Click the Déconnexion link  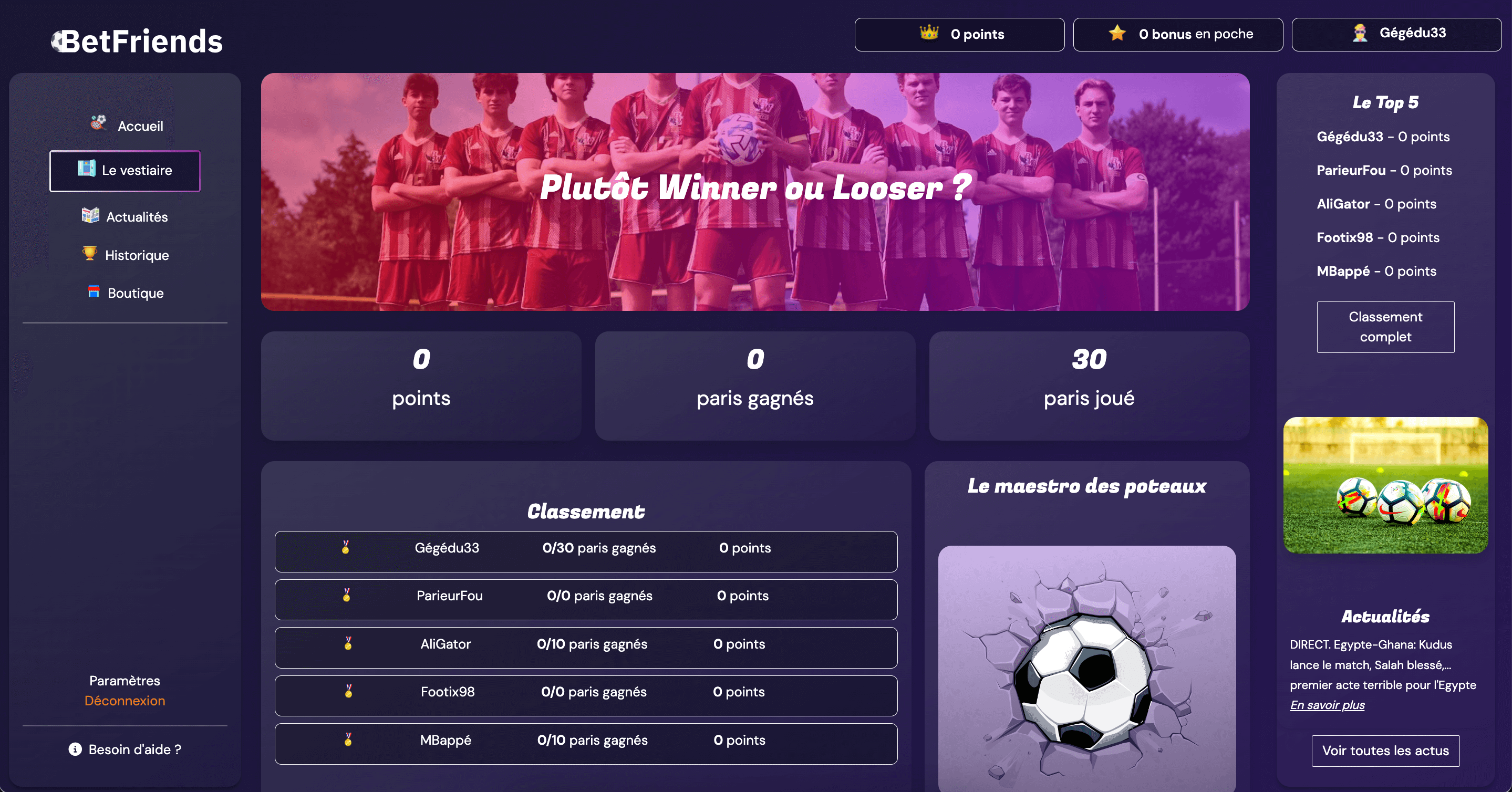[x=125, y=701]
